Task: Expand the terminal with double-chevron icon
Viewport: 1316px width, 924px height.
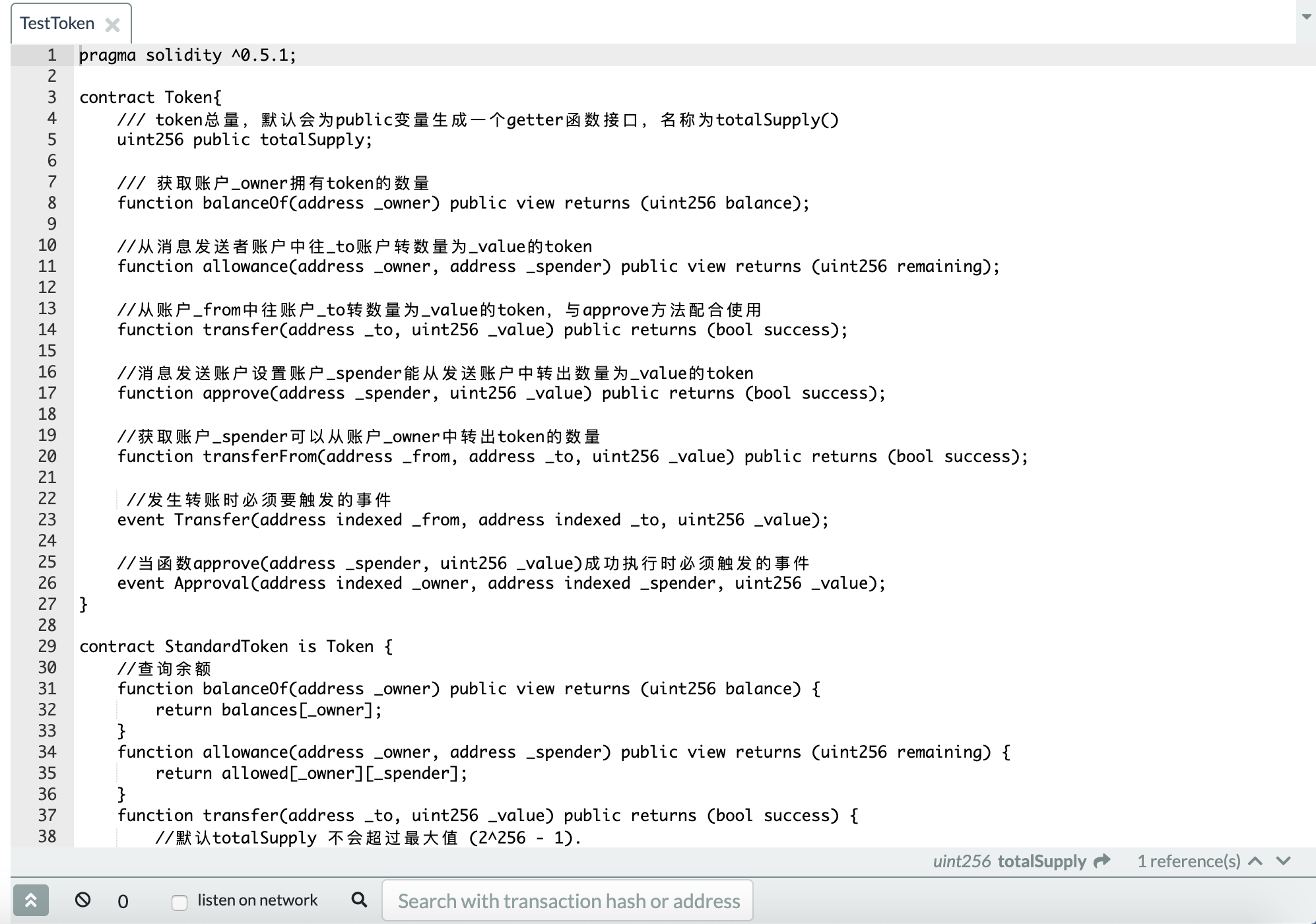Action: [31, 900]
